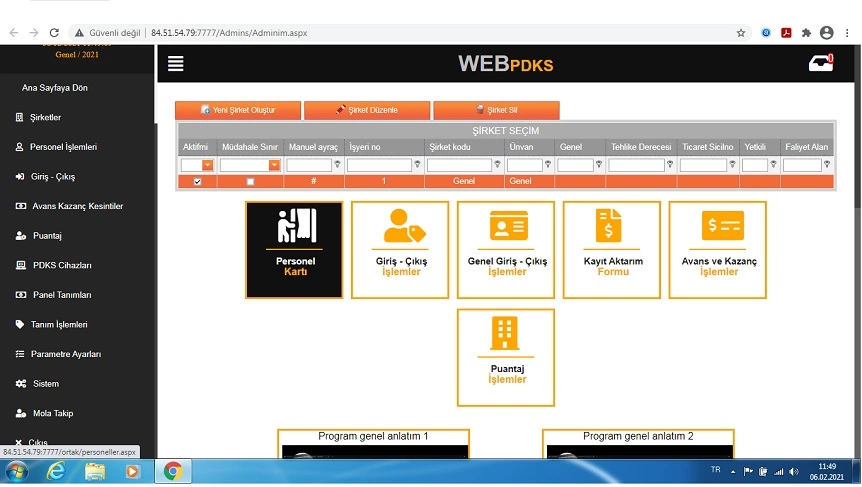Open the Müdahale Sınır filter dropdown

click(274, 165)
